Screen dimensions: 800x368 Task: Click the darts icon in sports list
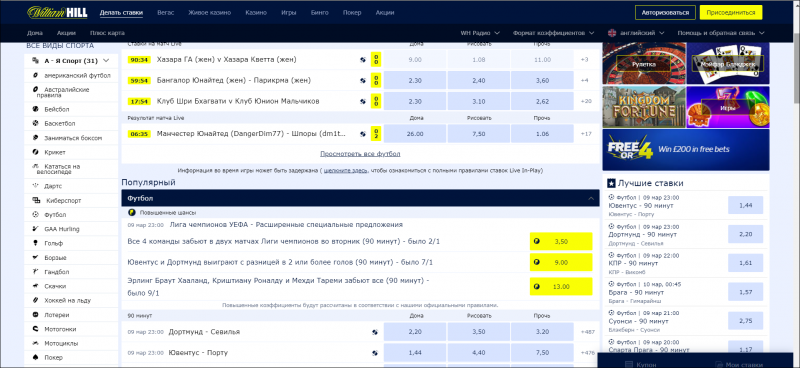35,186
